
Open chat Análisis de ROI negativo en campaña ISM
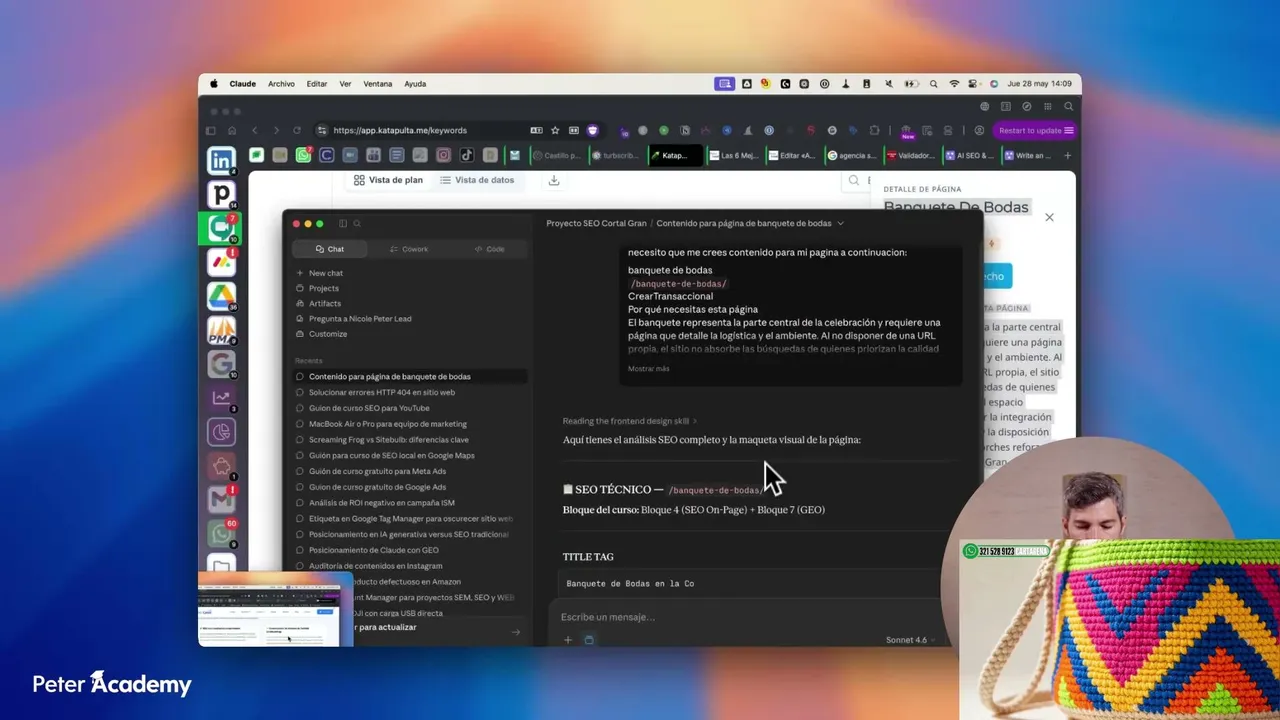pyautogui.click(x=410, y=503)
